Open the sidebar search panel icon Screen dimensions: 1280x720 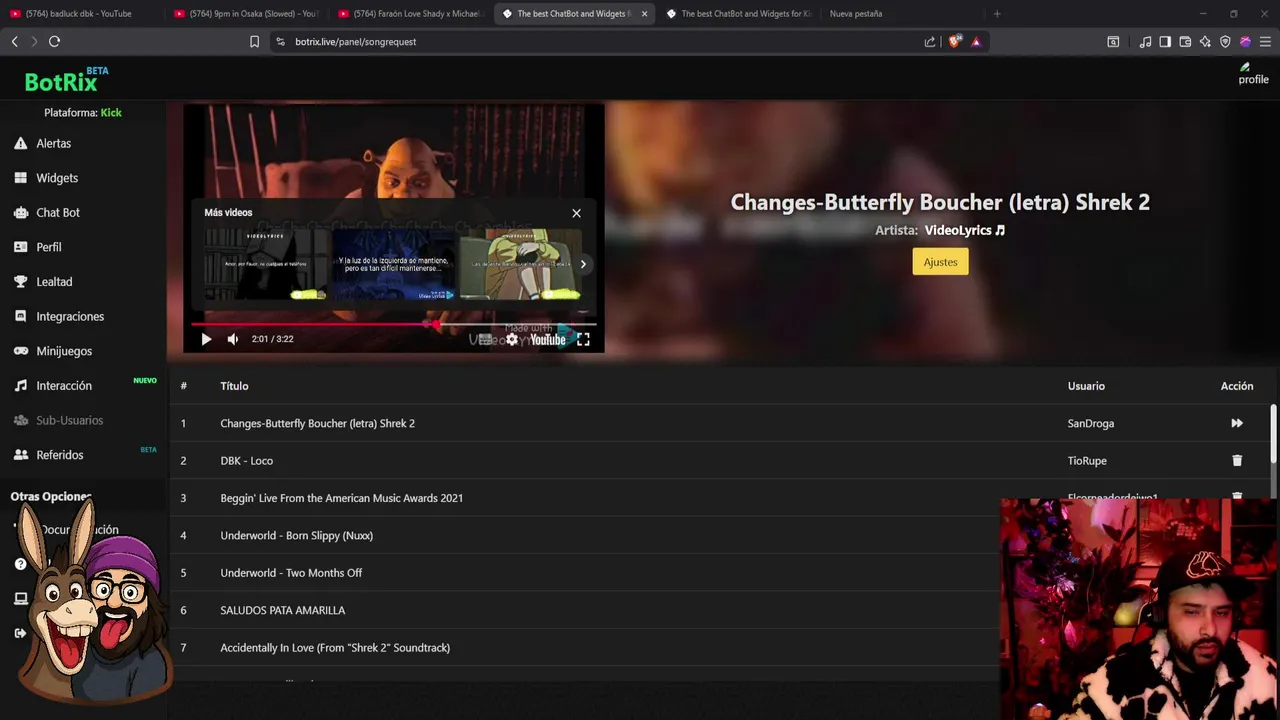coord(1113,41)
